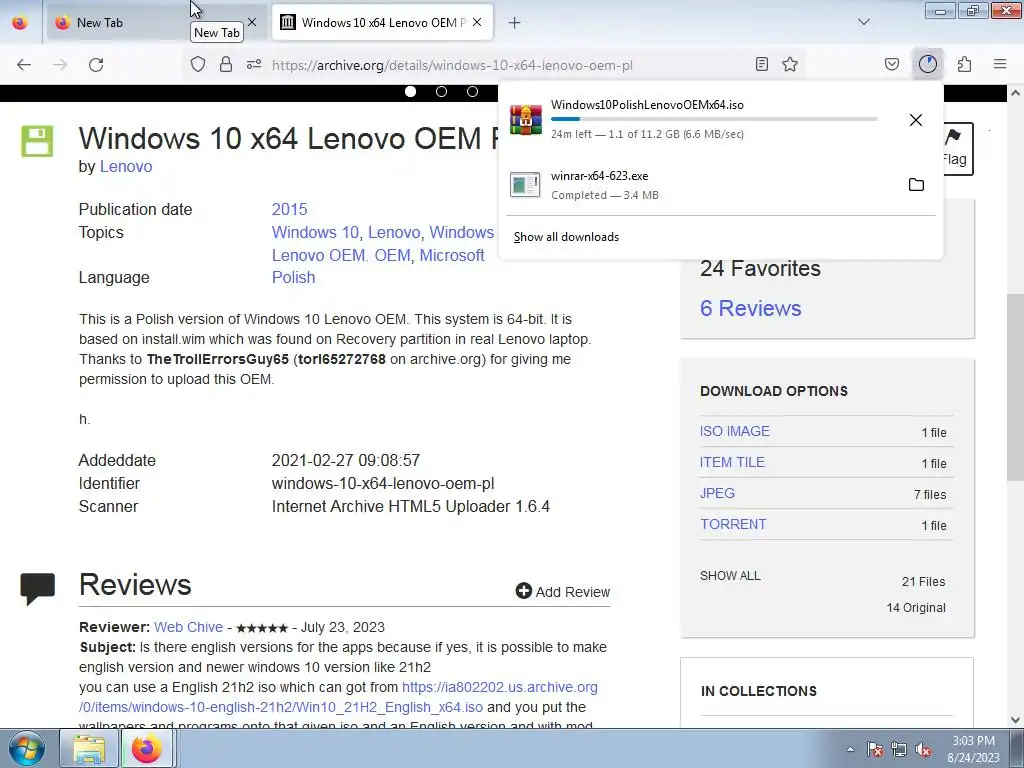Open the Lenovo topic link

(394, 232)
